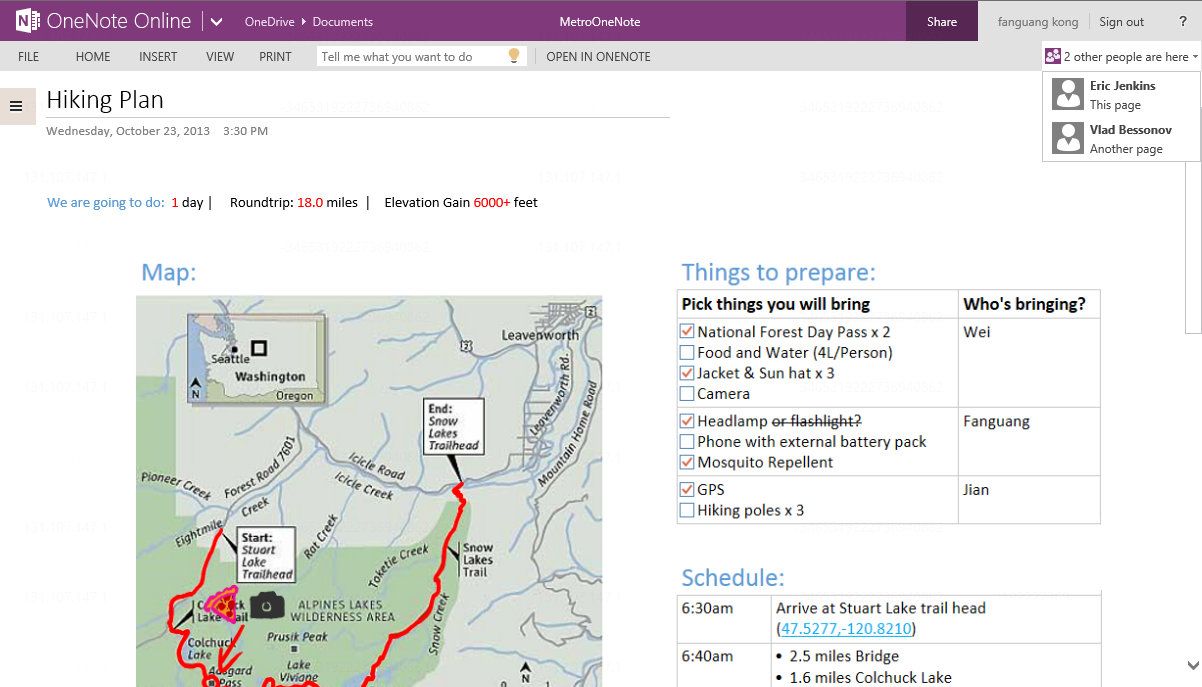Screen dimensions: 1202x687
Task: Click the people presence icon in the corner
Action: 1052,56
